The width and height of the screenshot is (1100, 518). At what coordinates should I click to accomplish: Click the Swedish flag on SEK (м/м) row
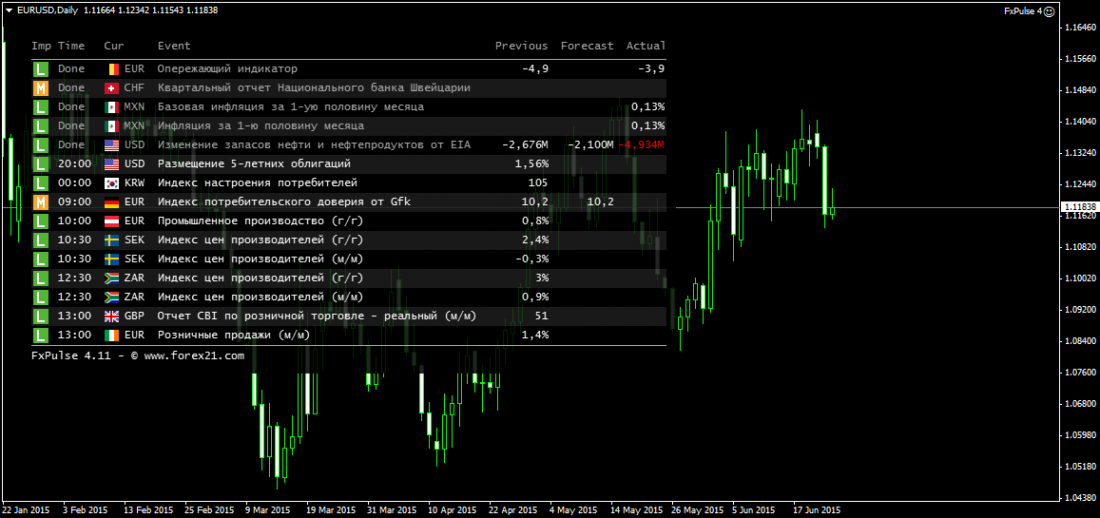click(112, 259)
